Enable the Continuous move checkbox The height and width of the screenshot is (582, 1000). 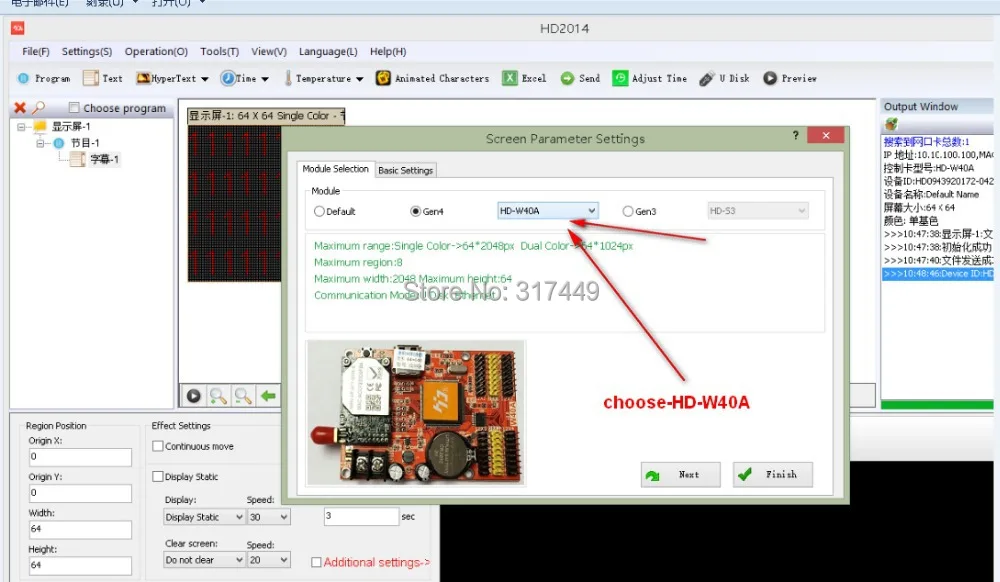pyautogui.click(x=158, y=446)
